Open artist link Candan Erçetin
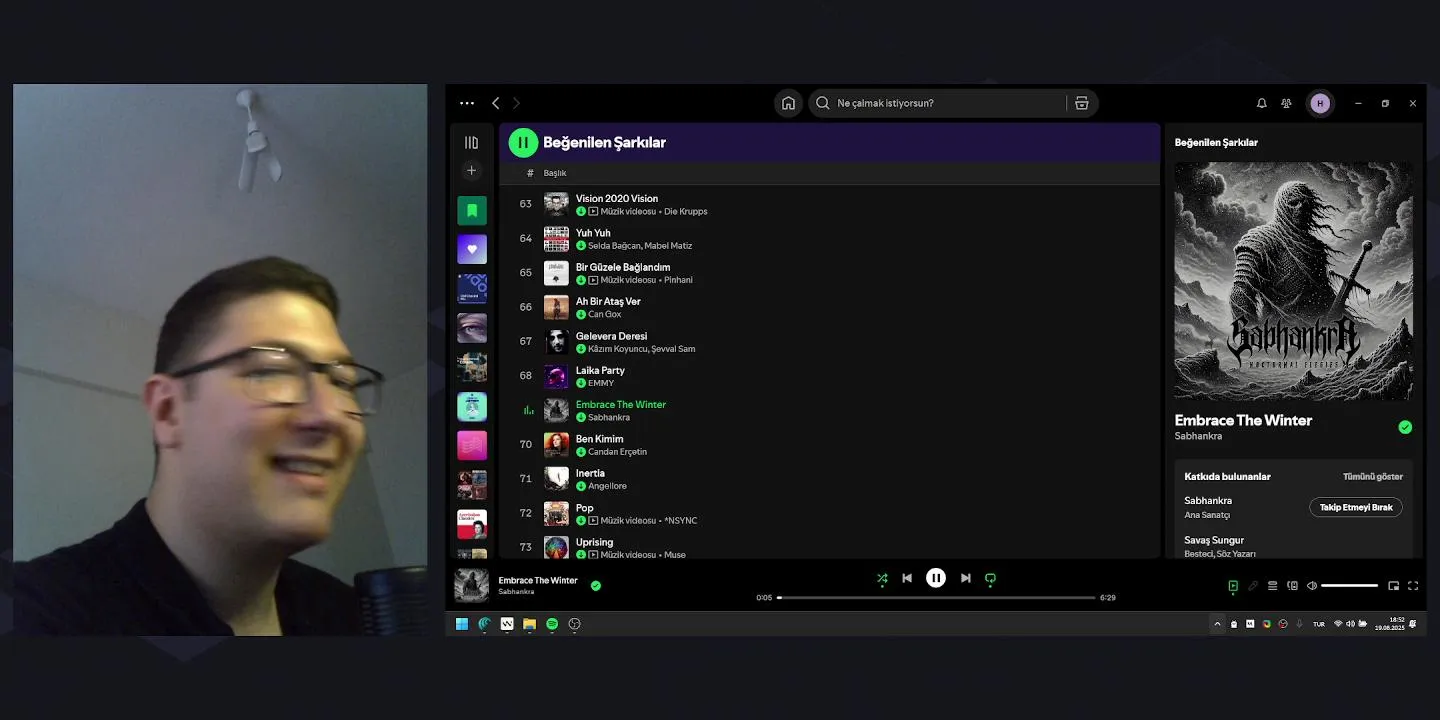Screen dimensions: 1440x720 pyautogui.click(x=617, y=452)
